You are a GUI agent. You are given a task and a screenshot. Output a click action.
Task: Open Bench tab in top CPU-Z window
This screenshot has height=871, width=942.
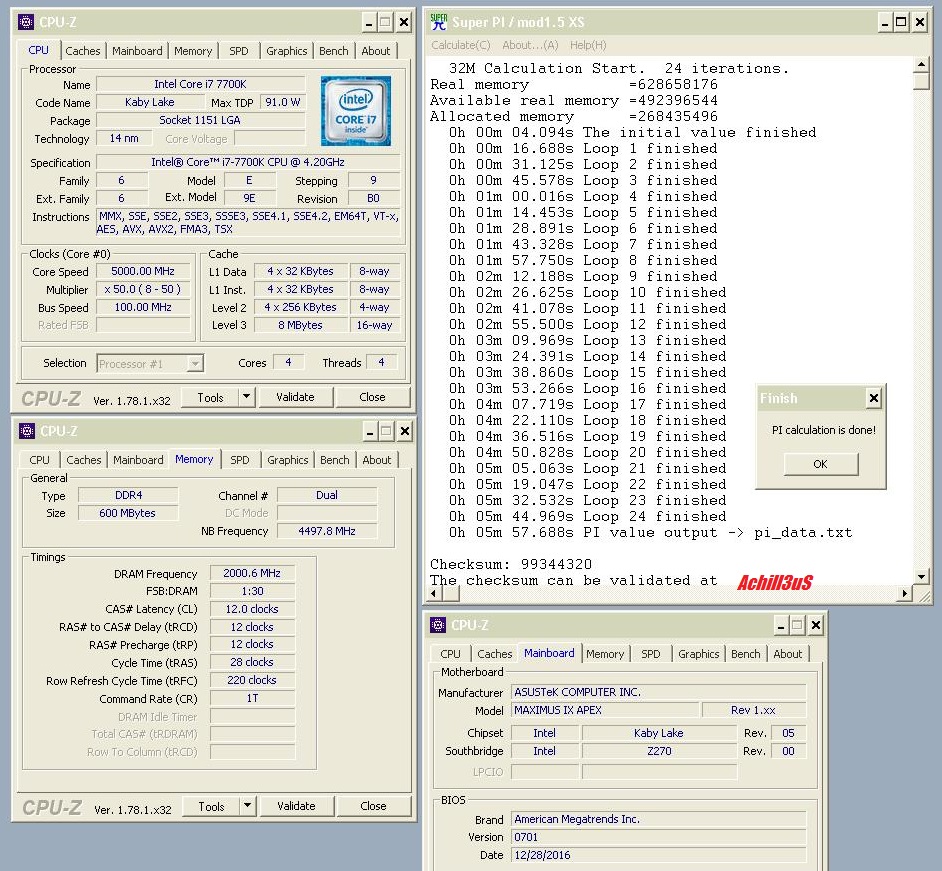[x=333, y=51]
